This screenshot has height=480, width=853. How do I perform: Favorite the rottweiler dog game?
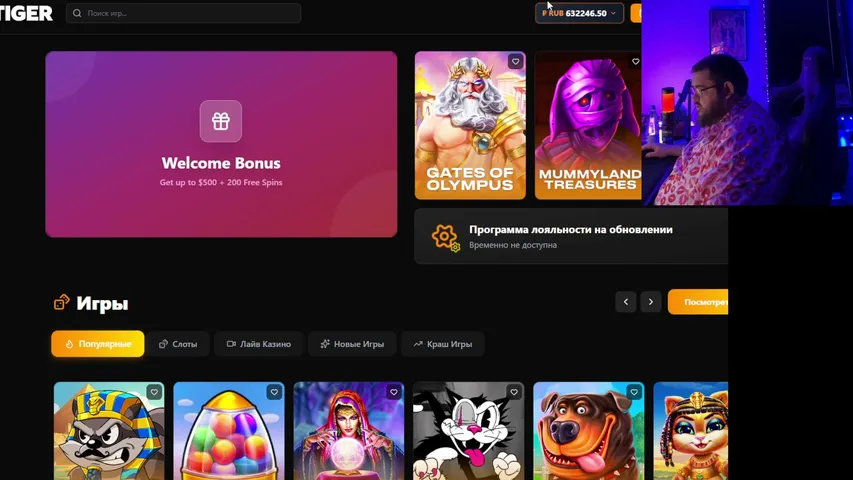[634, 392]
